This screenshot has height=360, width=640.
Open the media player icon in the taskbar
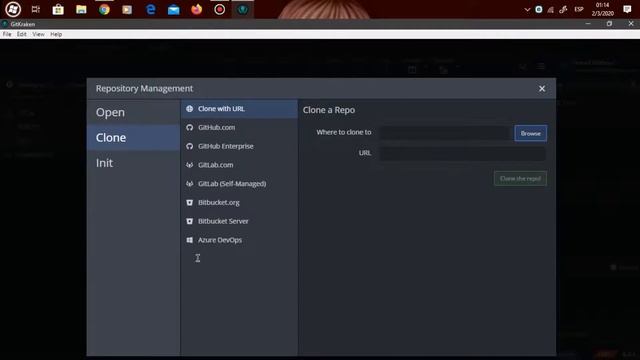[x=127, y=9]
